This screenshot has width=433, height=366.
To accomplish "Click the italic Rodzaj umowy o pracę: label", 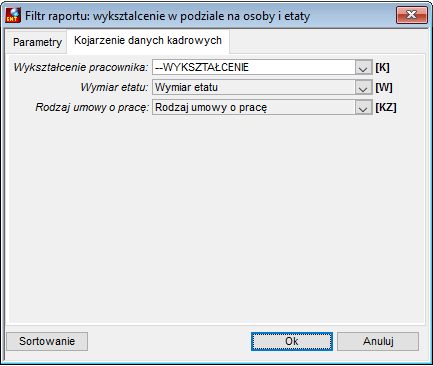I will point(92,108).
